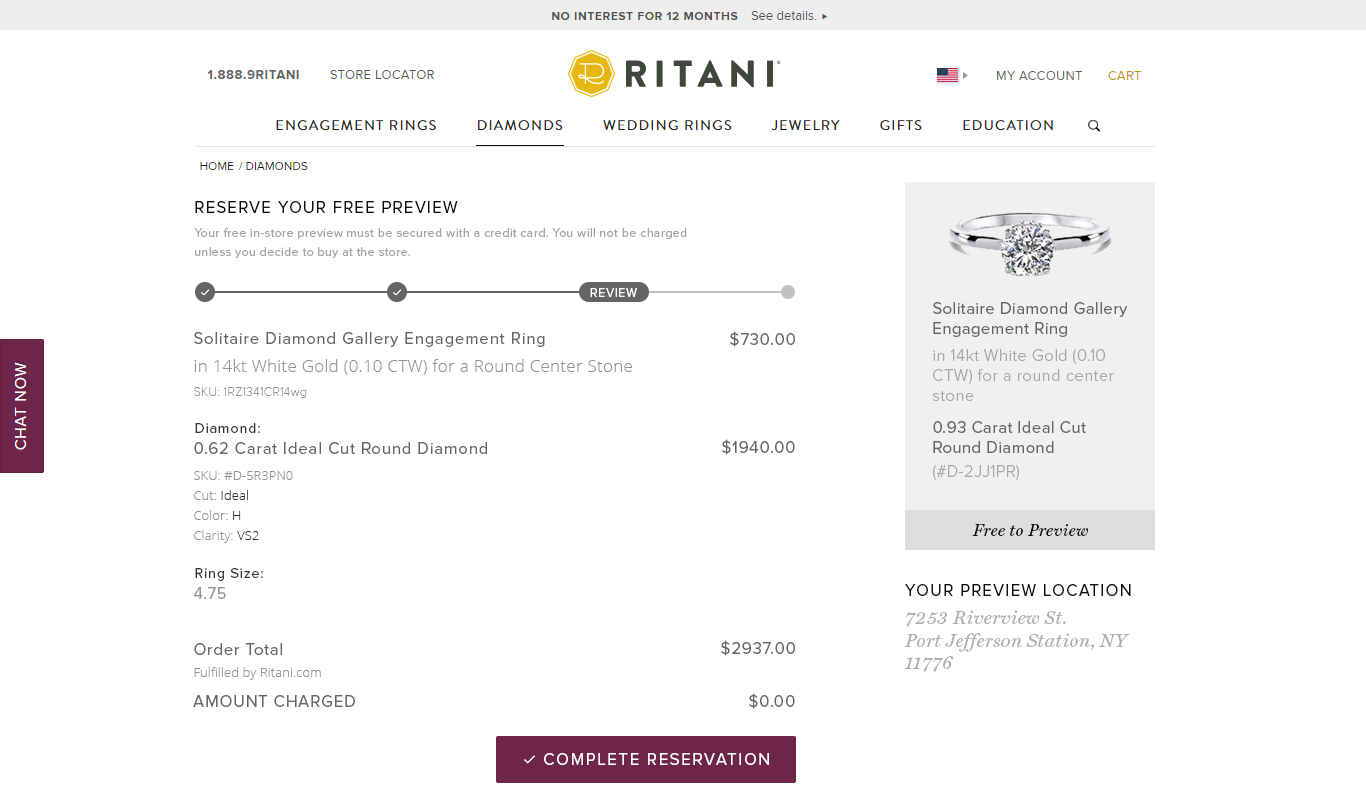
Task: Open the ENGAGEMENT RINGS menu
Action: pyautogui.click(x=356, y=125)
